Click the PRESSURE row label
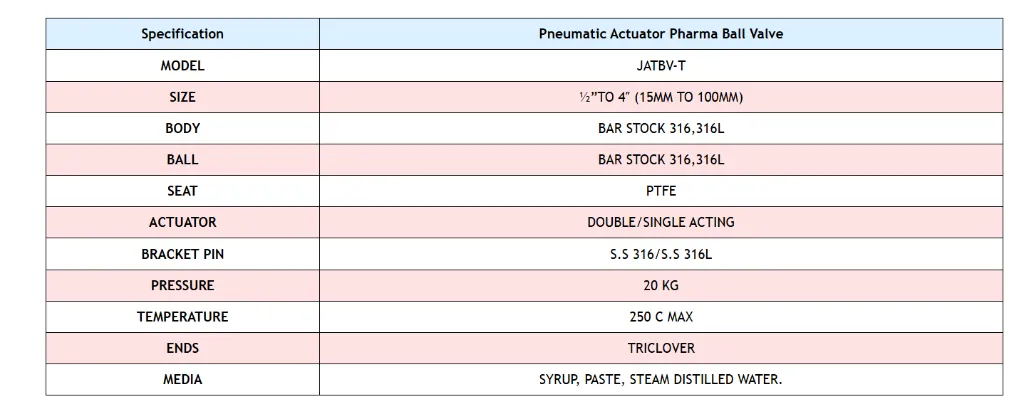The image size is (1024, 409). click(x=182, y=285)
